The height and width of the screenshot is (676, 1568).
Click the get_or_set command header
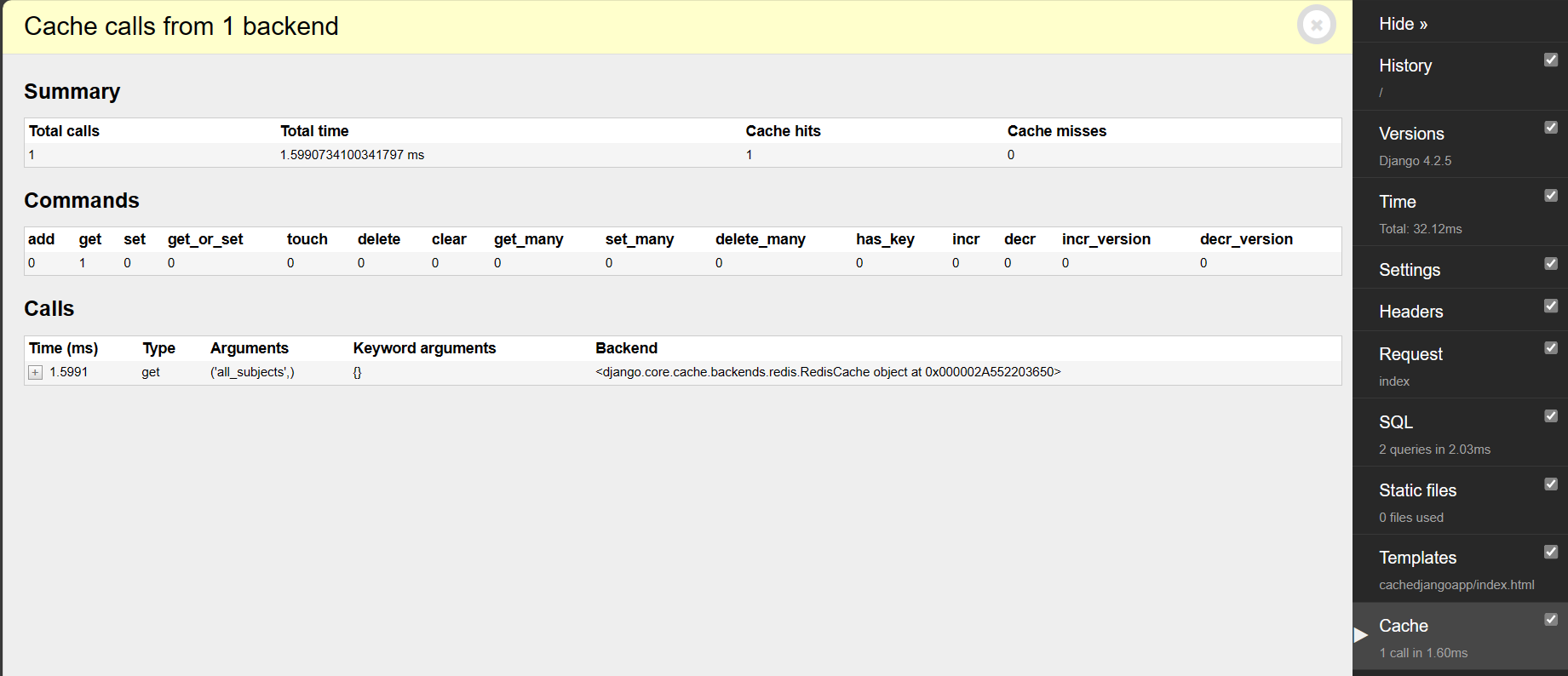(205, 239)
